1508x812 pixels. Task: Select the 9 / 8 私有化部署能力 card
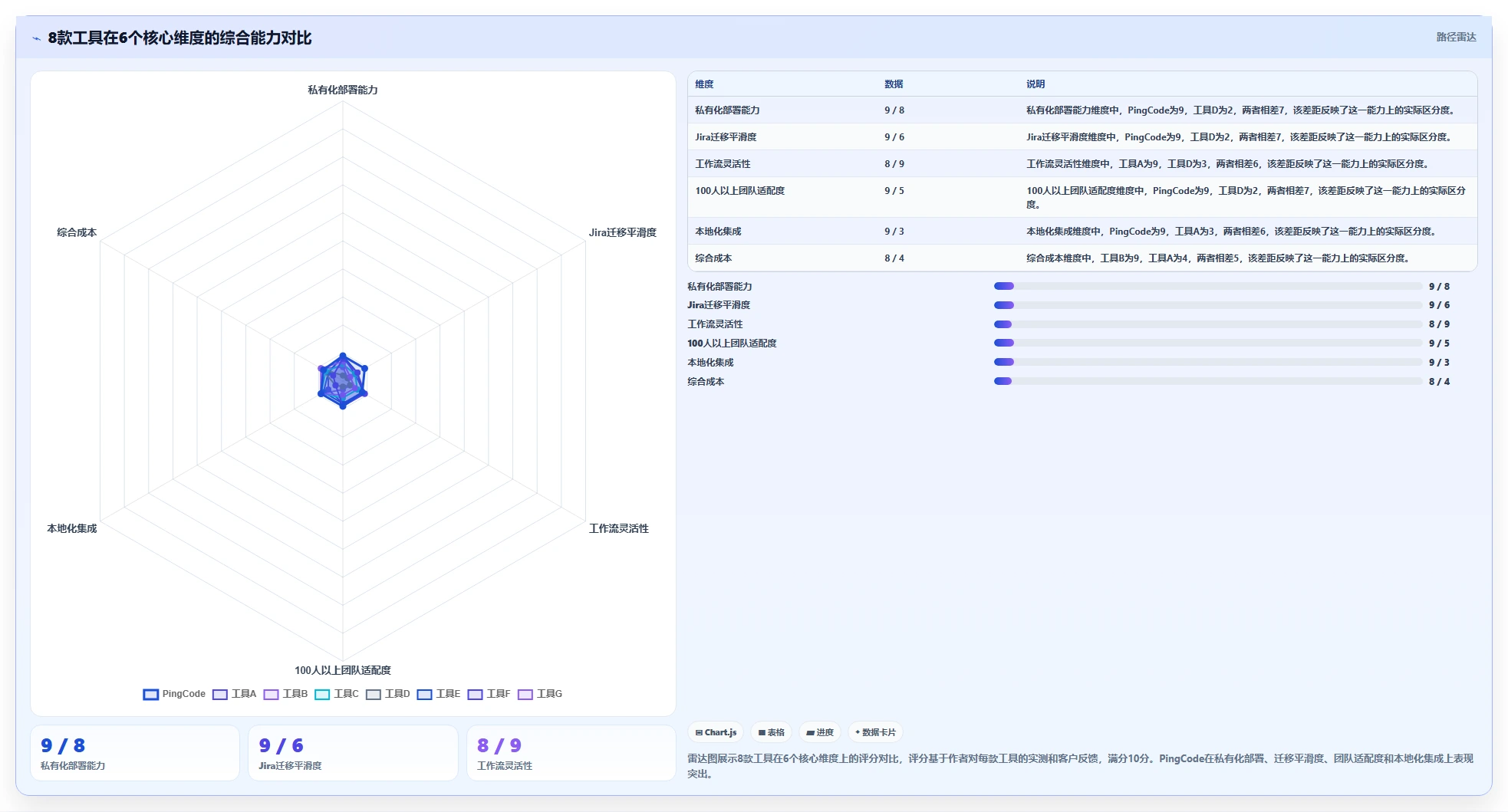coord(135,753)
